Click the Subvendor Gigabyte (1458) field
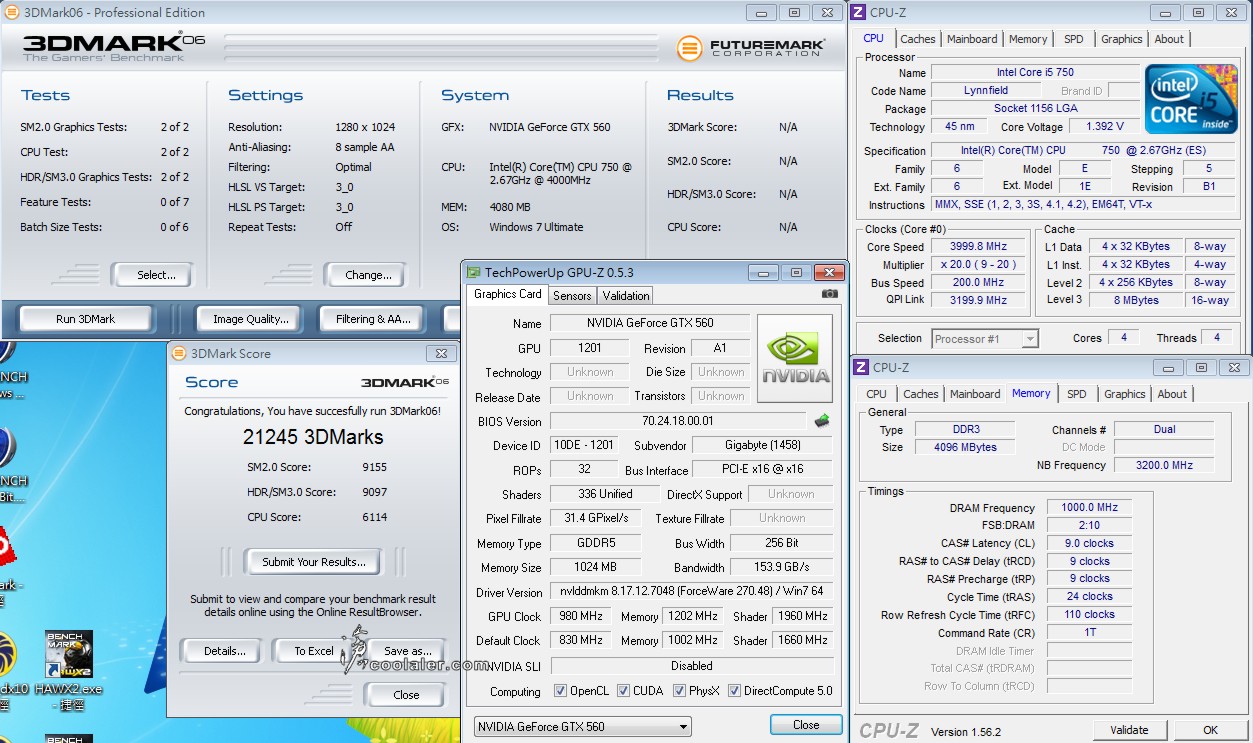1253x743 pixels. (763, 445)
